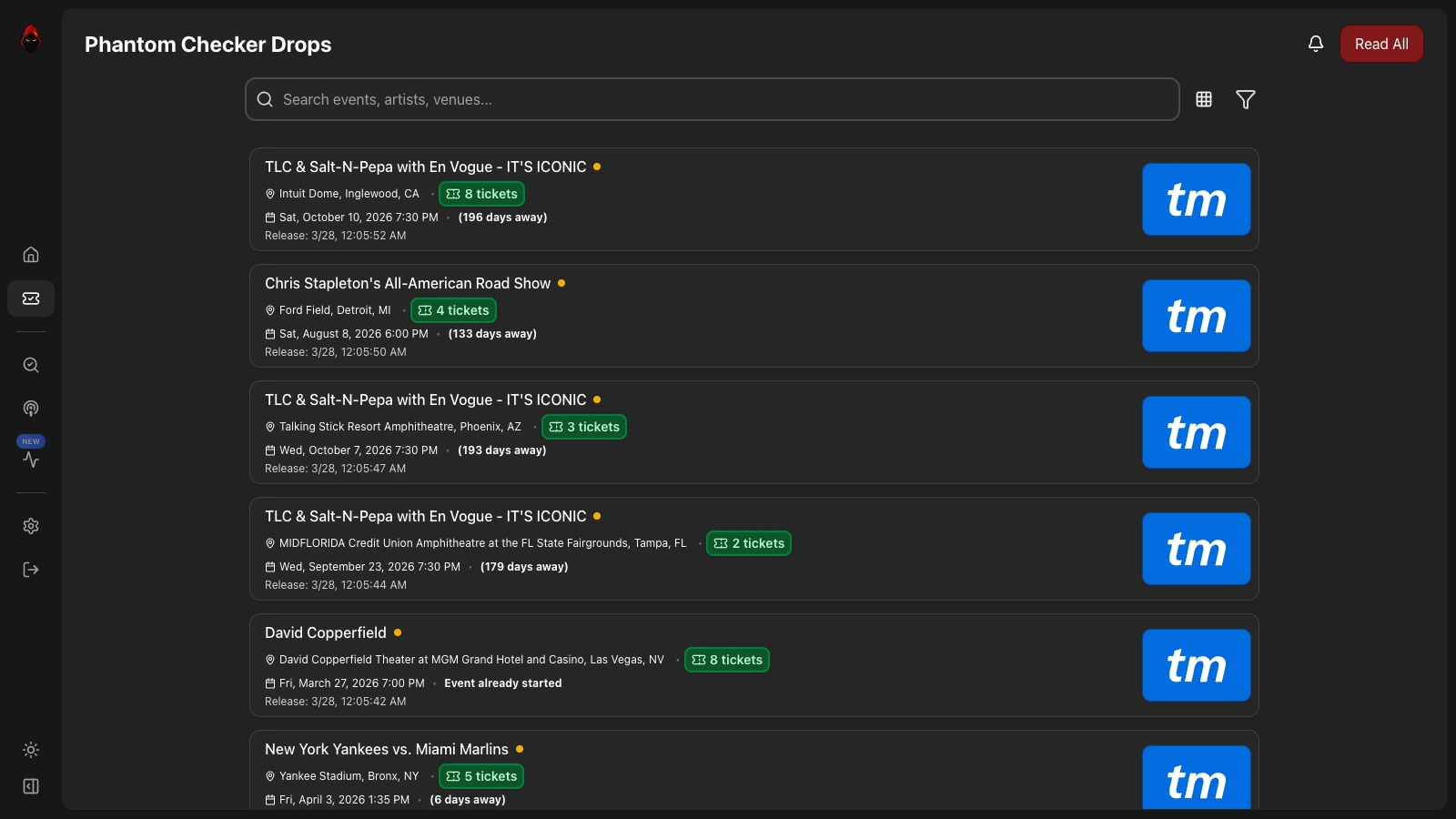
Task: Click 'Release: 3/28, 12:05:47 AM' text
Action: click(336, 469)
